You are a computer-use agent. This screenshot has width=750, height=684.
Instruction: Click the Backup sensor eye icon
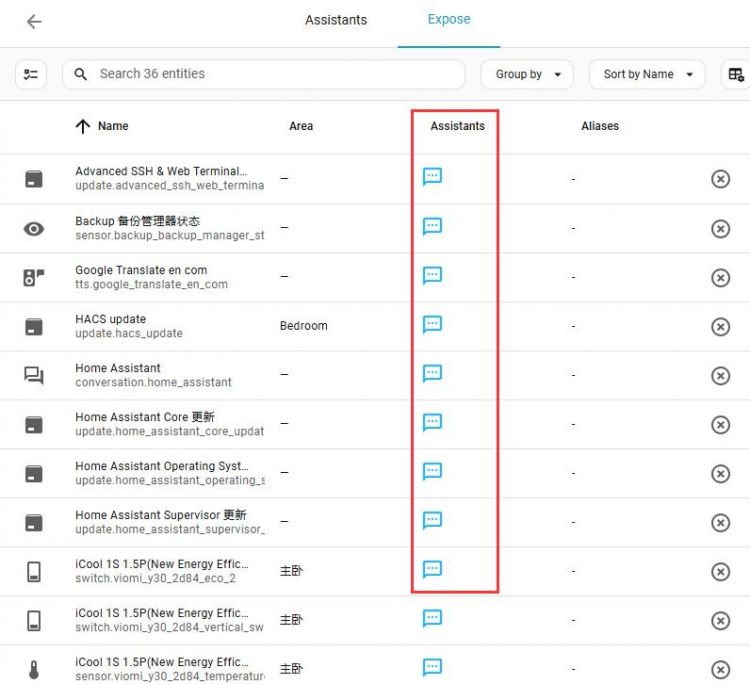coord(34,228)
